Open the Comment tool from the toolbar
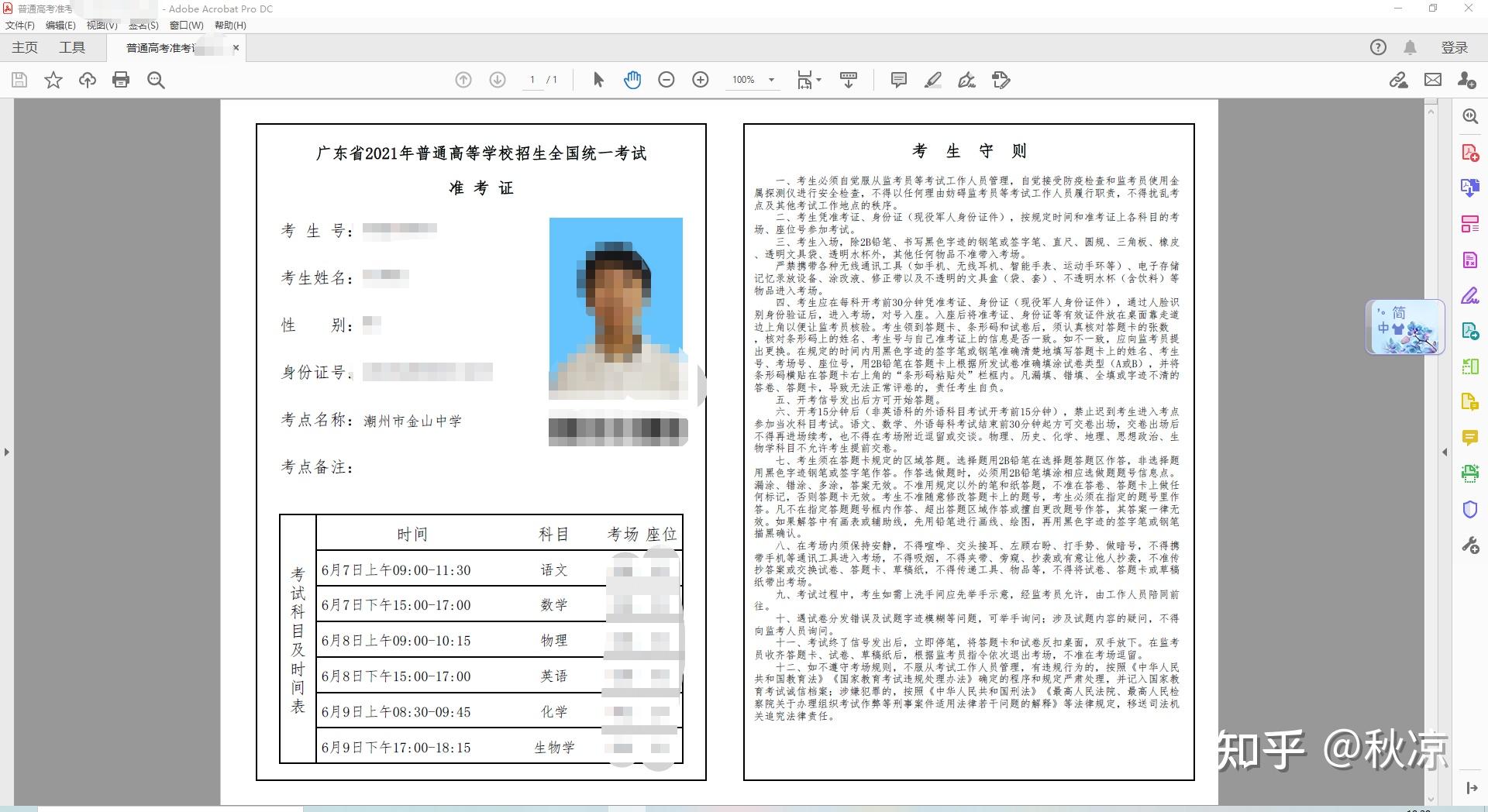 point(898,80)
